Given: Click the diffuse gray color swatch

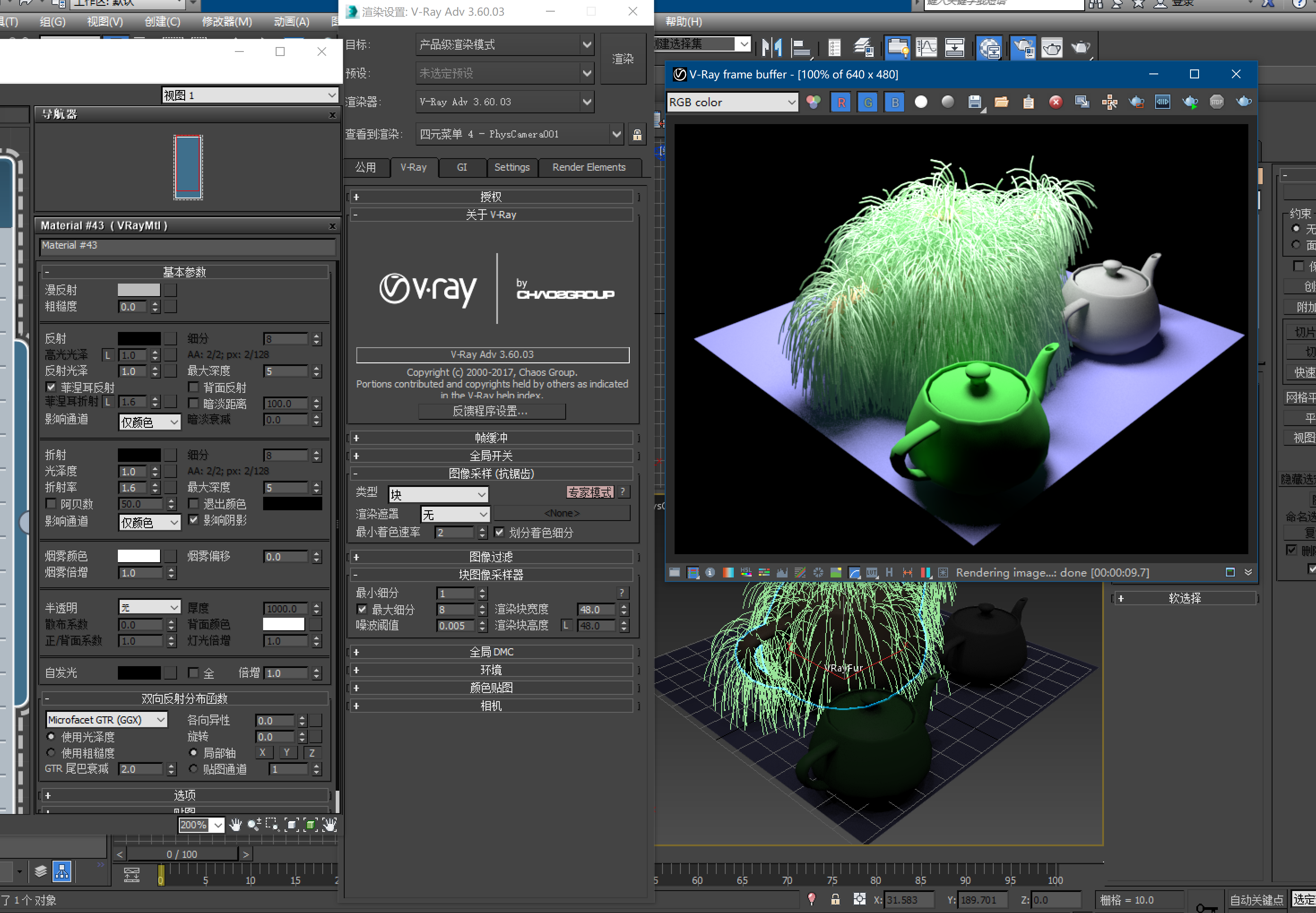Looking at the screenshot, I should (139, 290).
